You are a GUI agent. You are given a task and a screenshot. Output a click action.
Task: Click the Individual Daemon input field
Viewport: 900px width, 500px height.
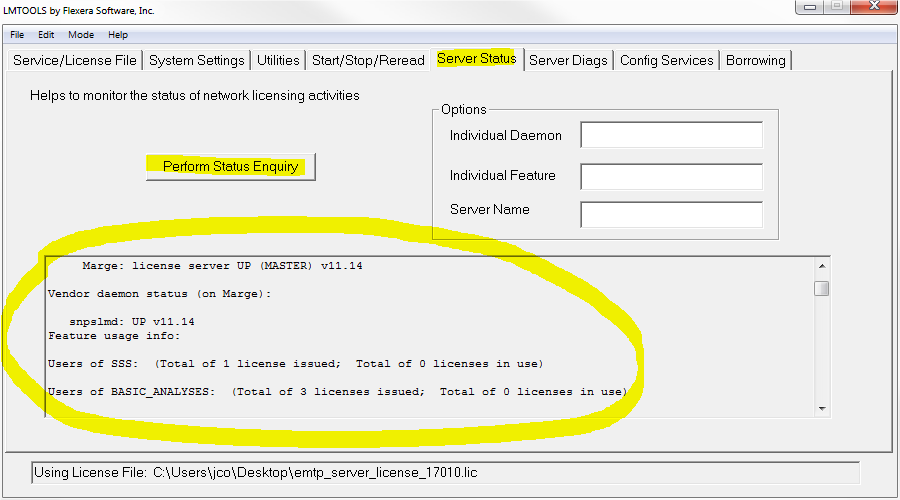(x=671, y=135)
